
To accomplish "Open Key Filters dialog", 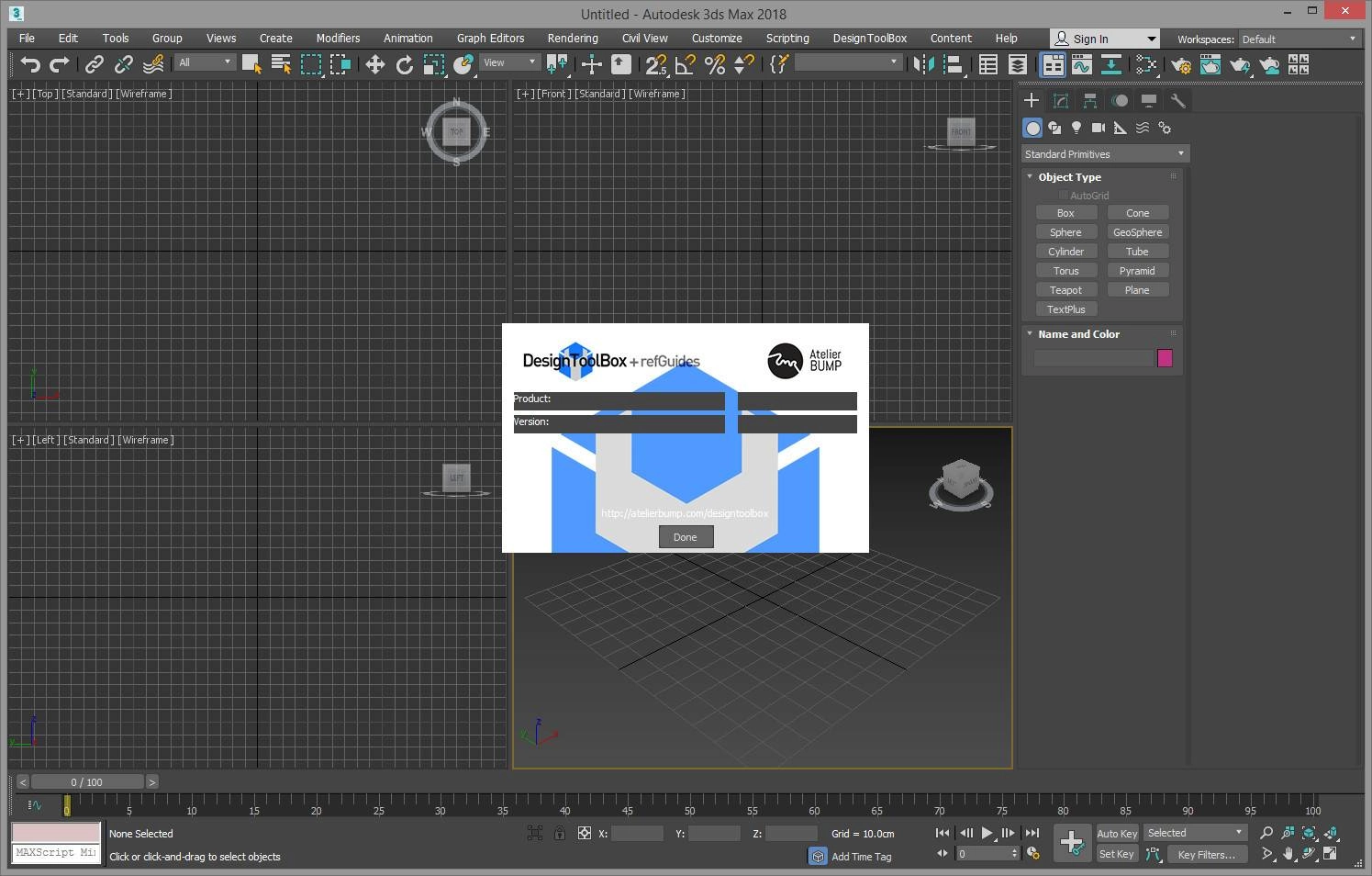I will coord(1206,855).
